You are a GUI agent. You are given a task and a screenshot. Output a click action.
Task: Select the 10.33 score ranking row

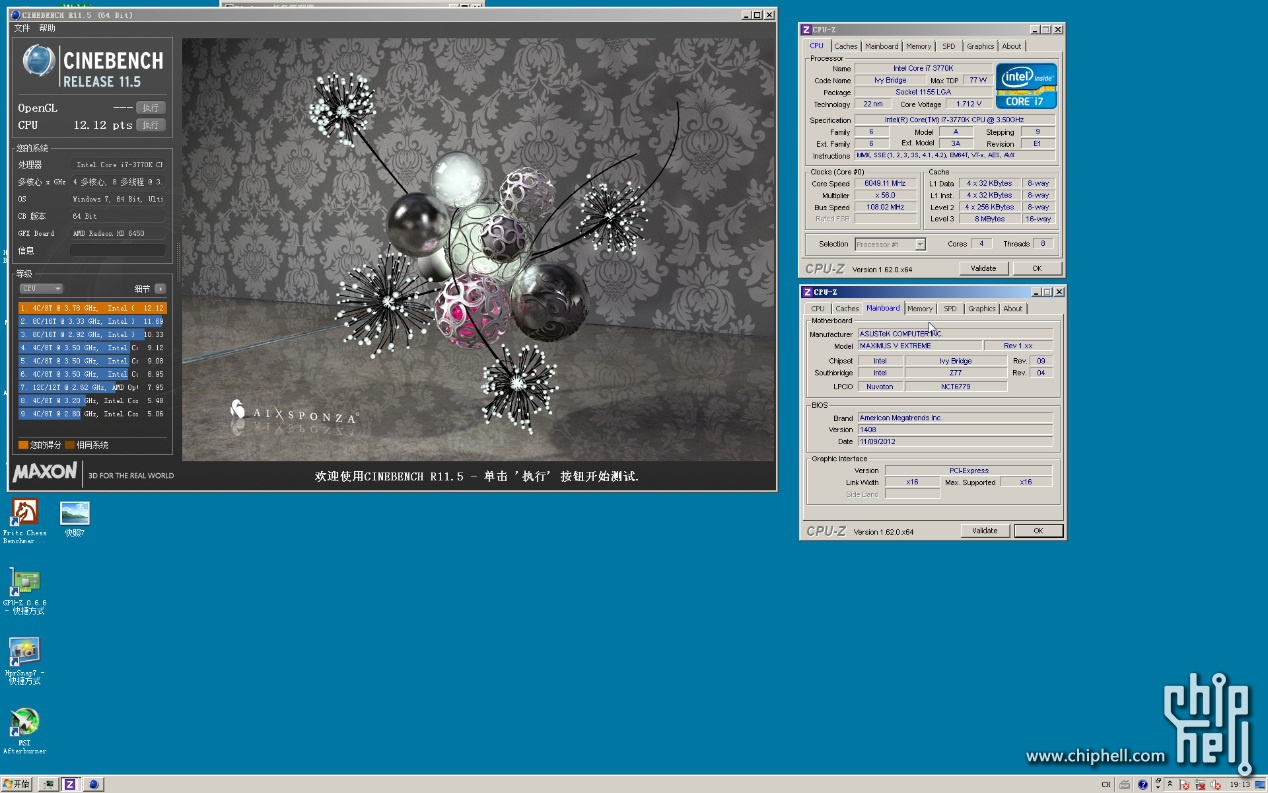pos(92,334)
